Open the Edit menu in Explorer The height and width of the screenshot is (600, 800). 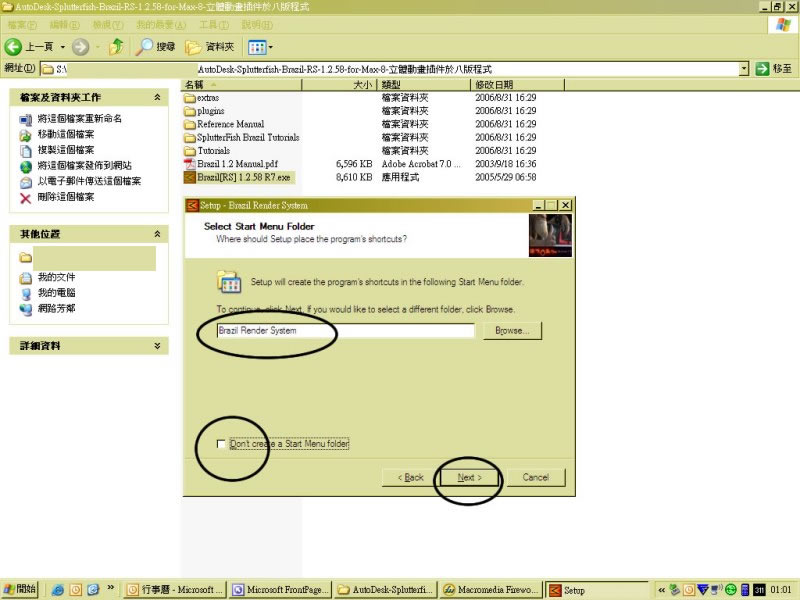click(64, 24)
